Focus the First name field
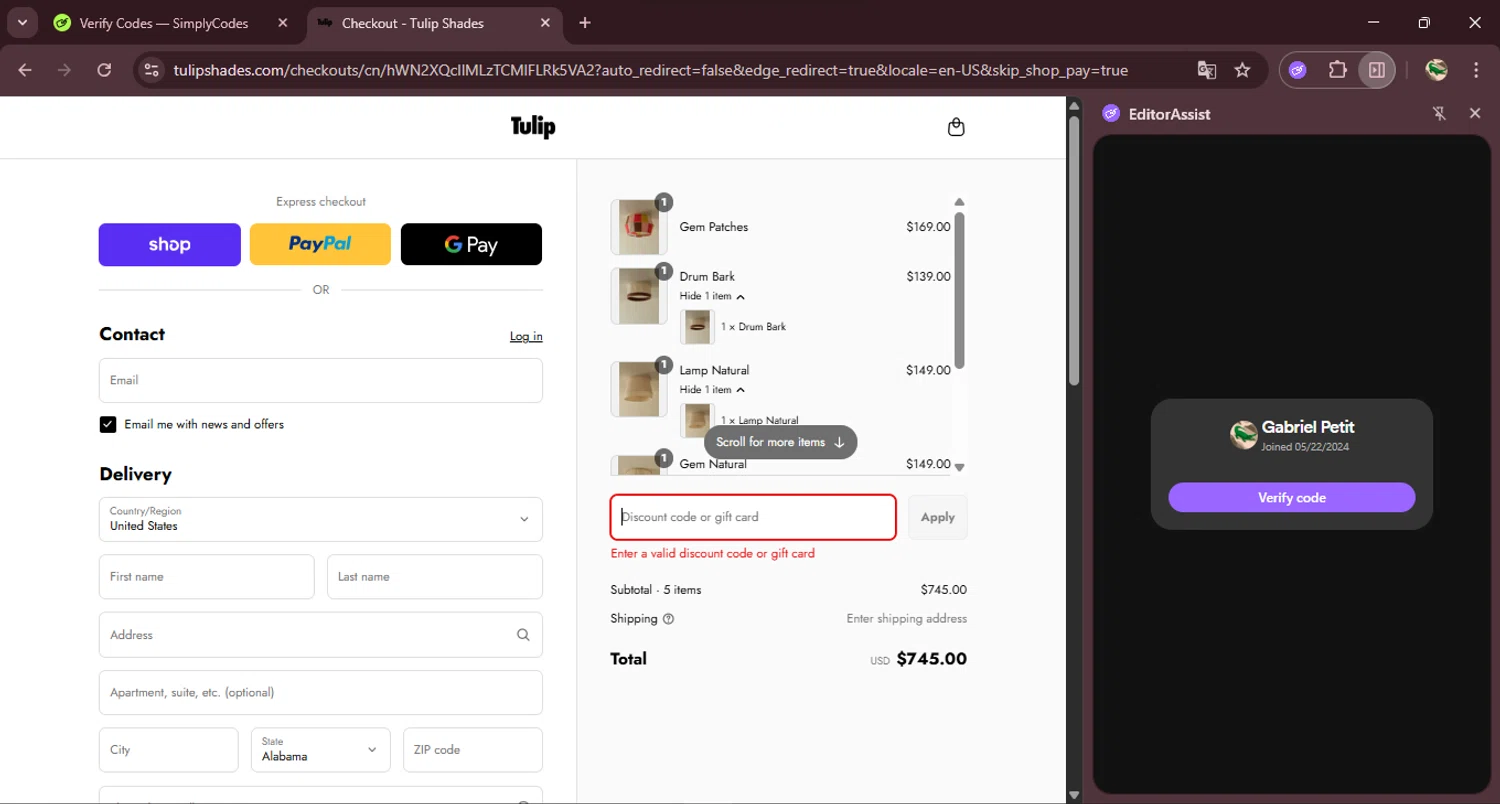The image size is (1500, 804). point(207,577)
